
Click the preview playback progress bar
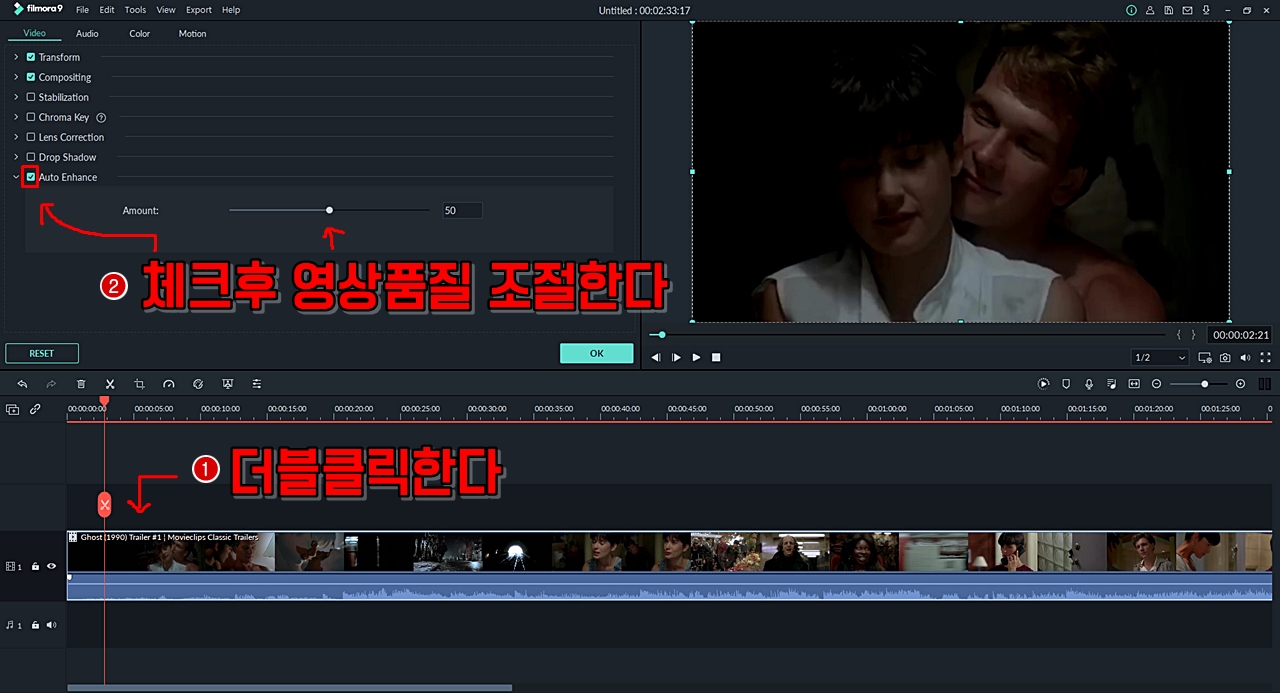point(908,334)
